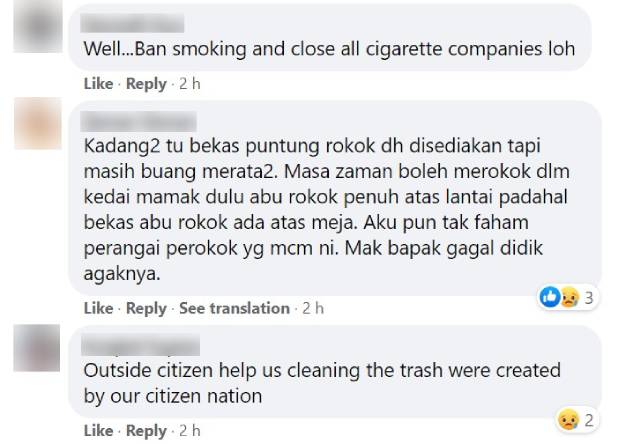View the 2 reactions count
This screenshot has height=444, width=633.
(x=589, y=420)
